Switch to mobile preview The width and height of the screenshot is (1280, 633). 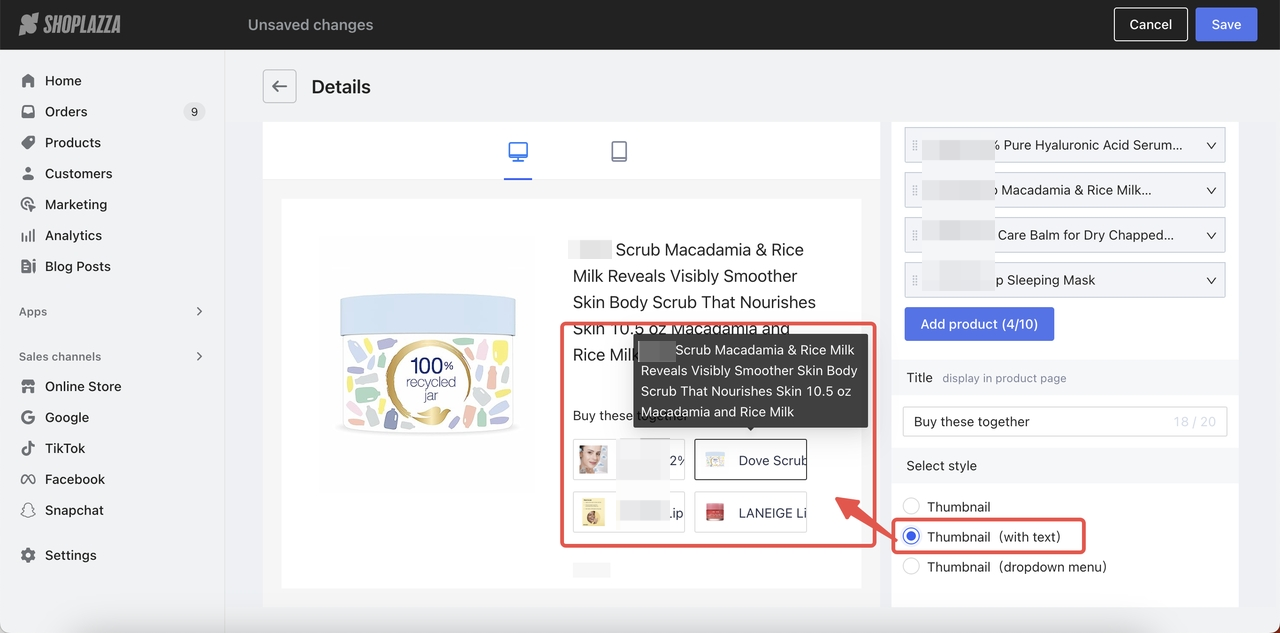coord(619,152)
